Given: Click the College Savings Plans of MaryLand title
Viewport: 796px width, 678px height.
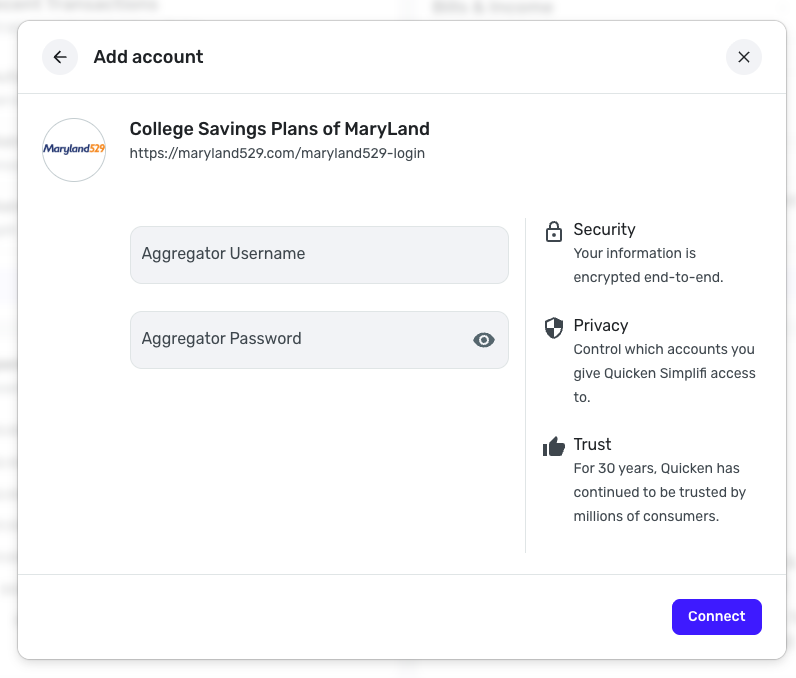Looking at the screenshot, I should click(x=279, y=129).
